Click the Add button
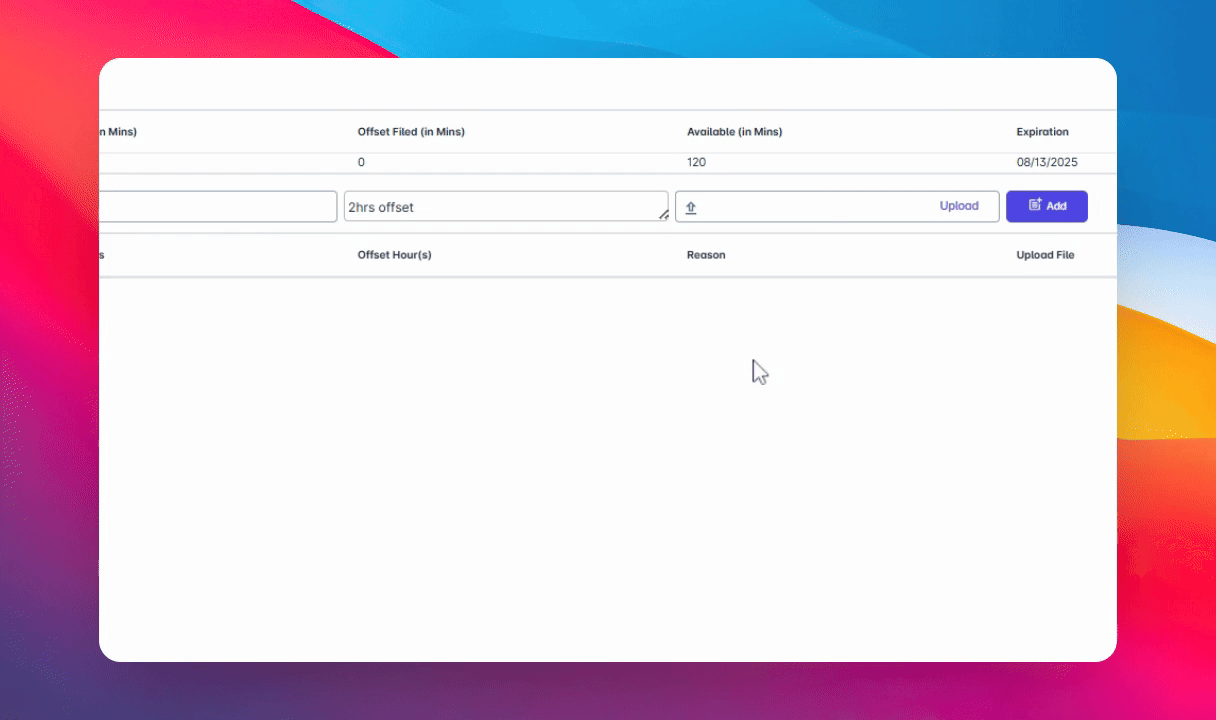 pos(1047,206)
